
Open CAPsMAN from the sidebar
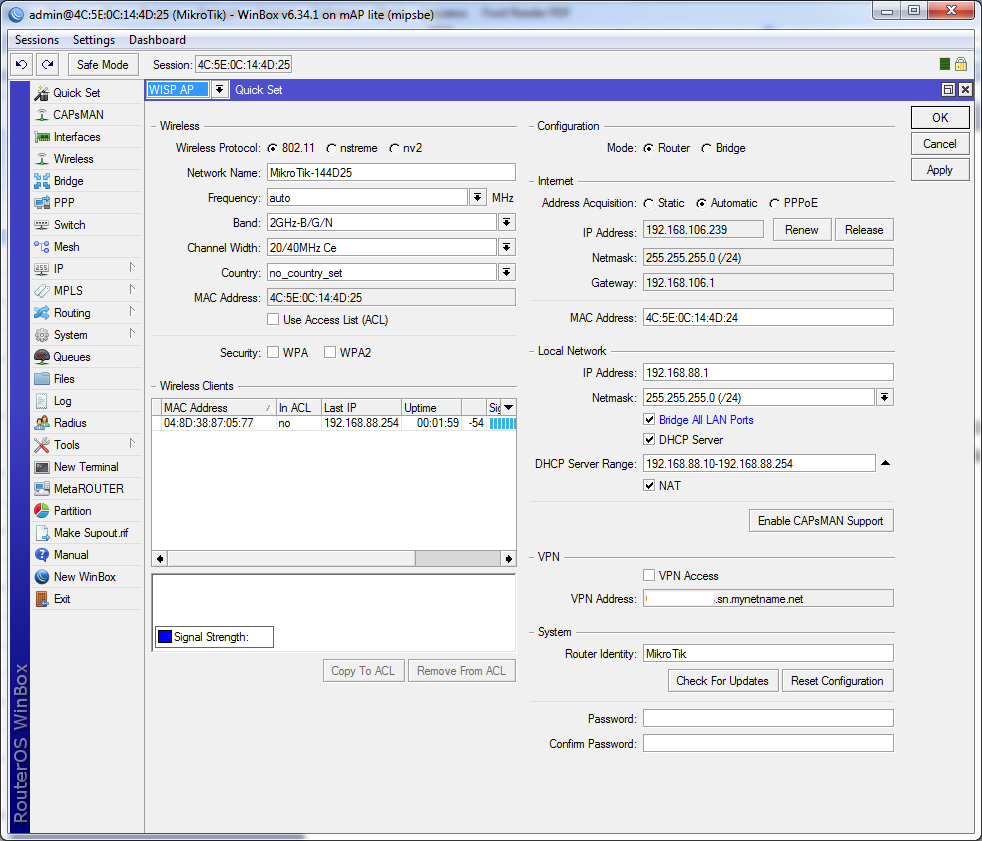tap(78, 115)
